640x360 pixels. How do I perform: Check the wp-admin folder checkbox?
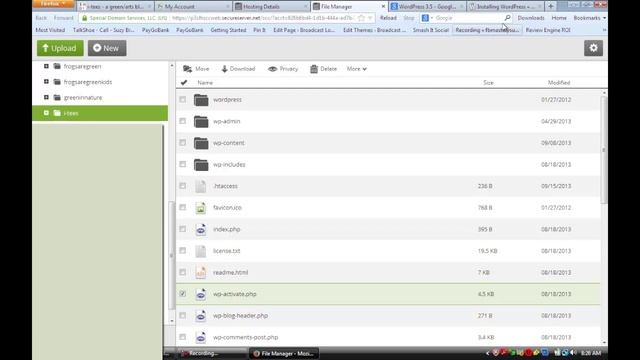[x=182, y=121]
